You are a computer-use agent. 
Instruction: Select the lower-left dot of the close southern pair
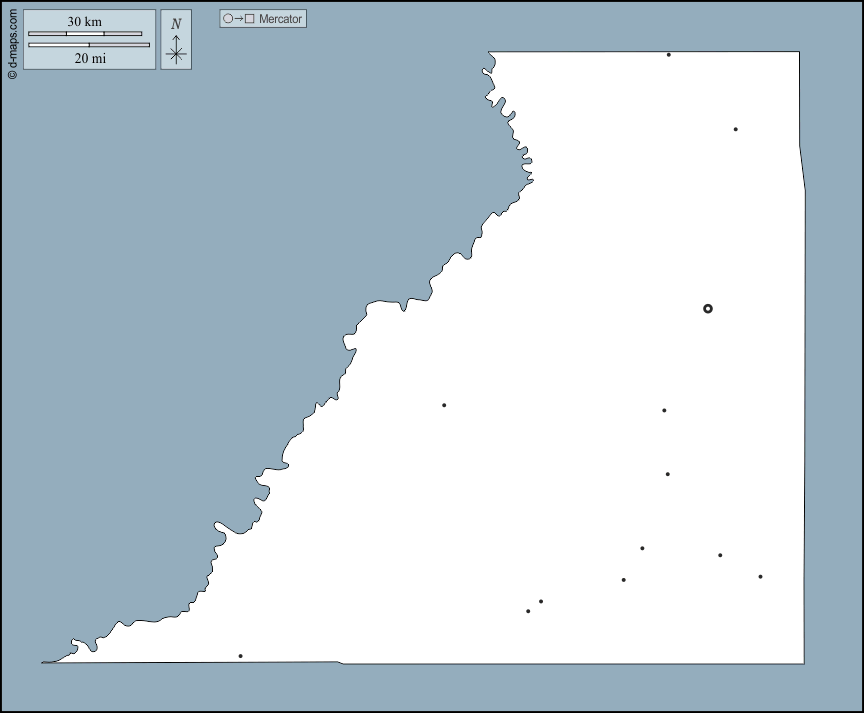[x=528, y=611]
